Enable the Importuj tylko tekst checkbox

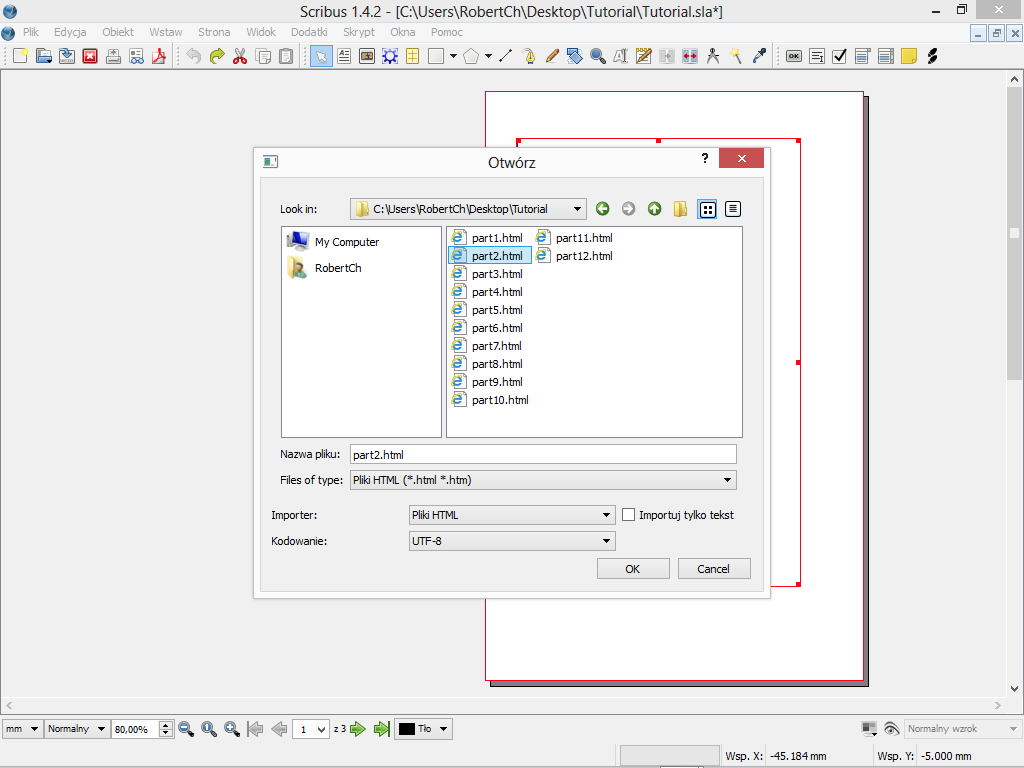click(x=629, y=515)
